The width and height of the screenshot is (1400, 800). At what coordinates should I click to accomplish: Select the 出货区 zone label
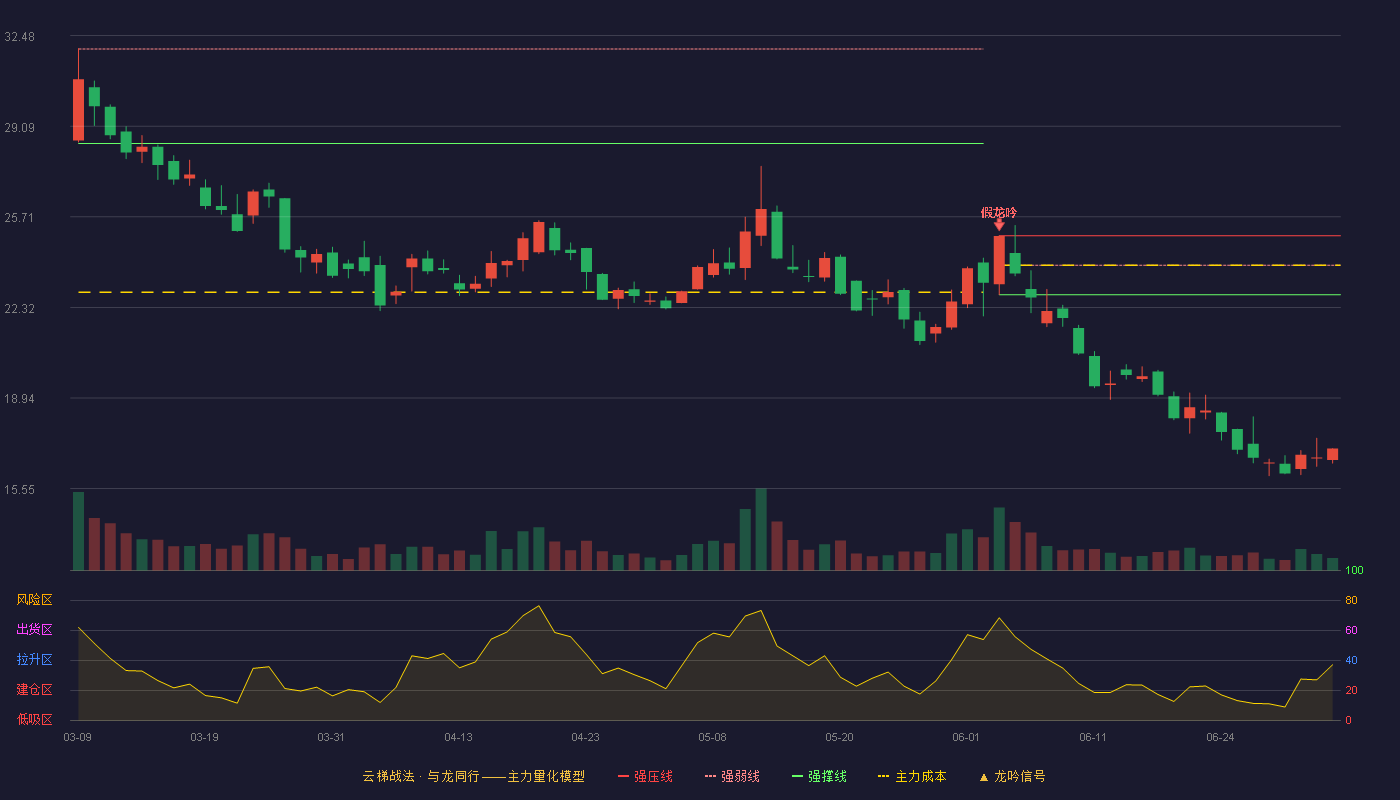tap(34, 630)
